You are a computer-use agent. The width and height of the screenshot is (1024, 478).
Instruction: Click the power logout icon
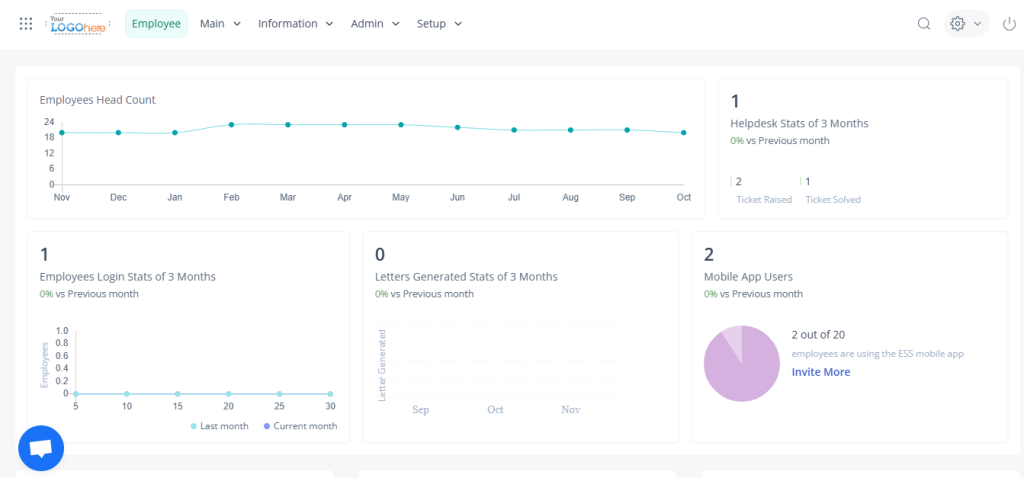coord(1008,24)
